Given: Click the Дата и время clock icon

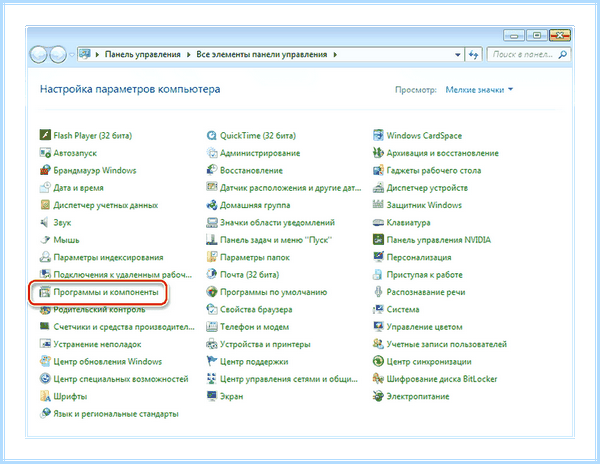Looking at the screenshot, I should [45, 187].
